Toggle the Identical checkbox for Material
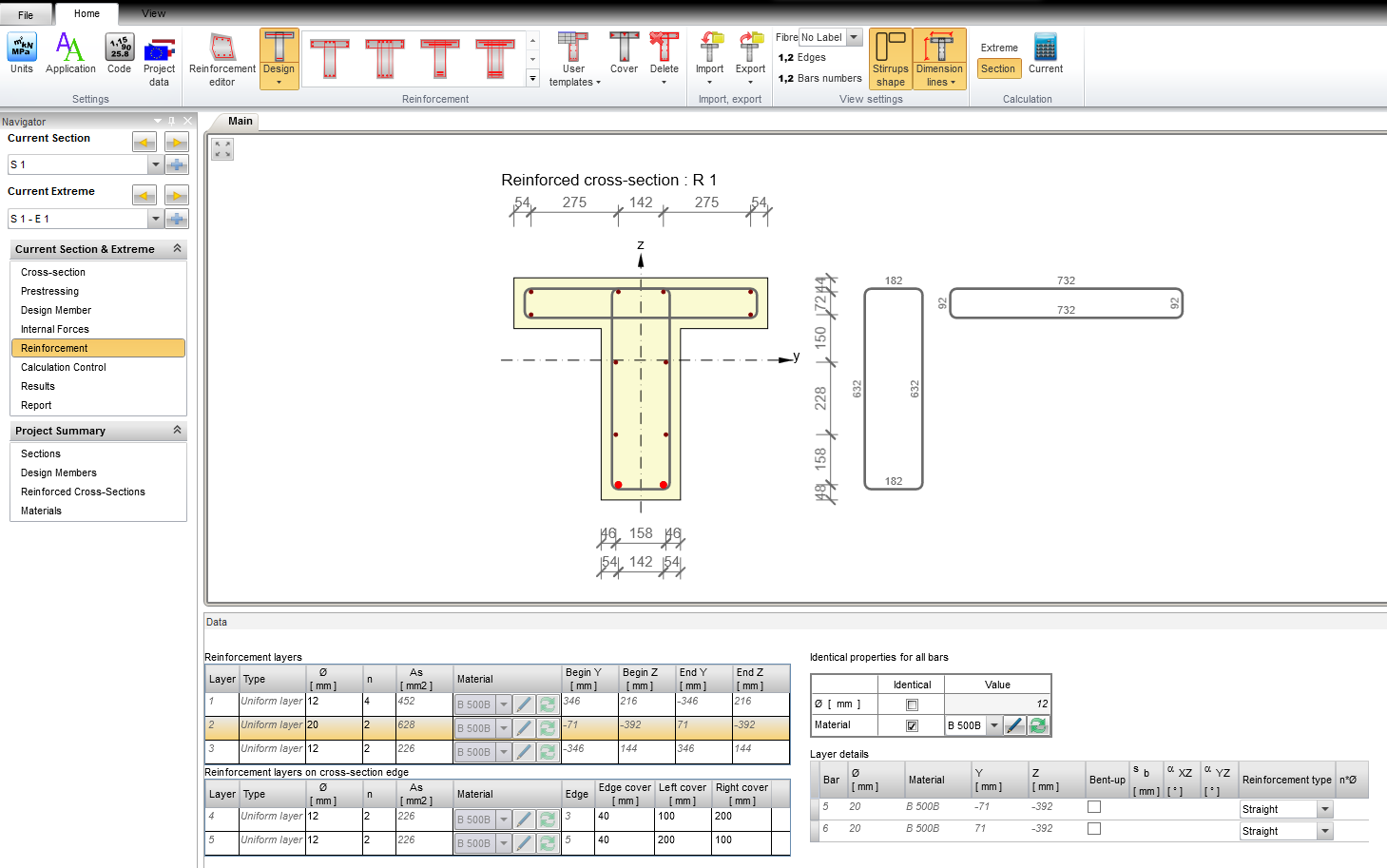Screen dimensions: 1387x868 [912, 725]
